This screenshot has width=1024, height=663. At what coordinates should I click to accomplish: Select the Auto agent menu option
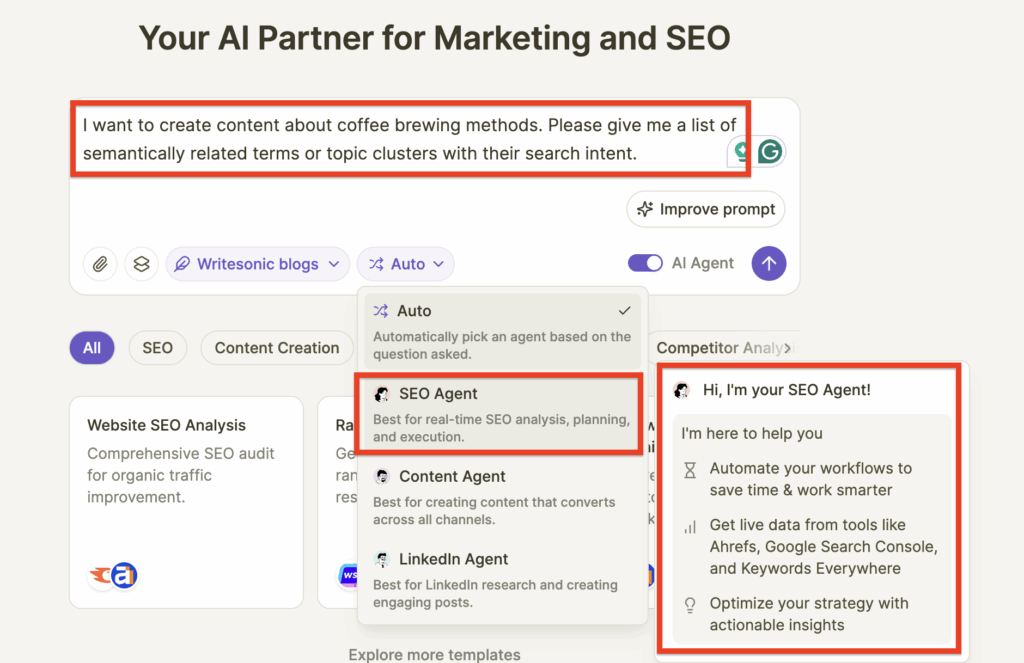pyautogui.click(x=502, y=332)
